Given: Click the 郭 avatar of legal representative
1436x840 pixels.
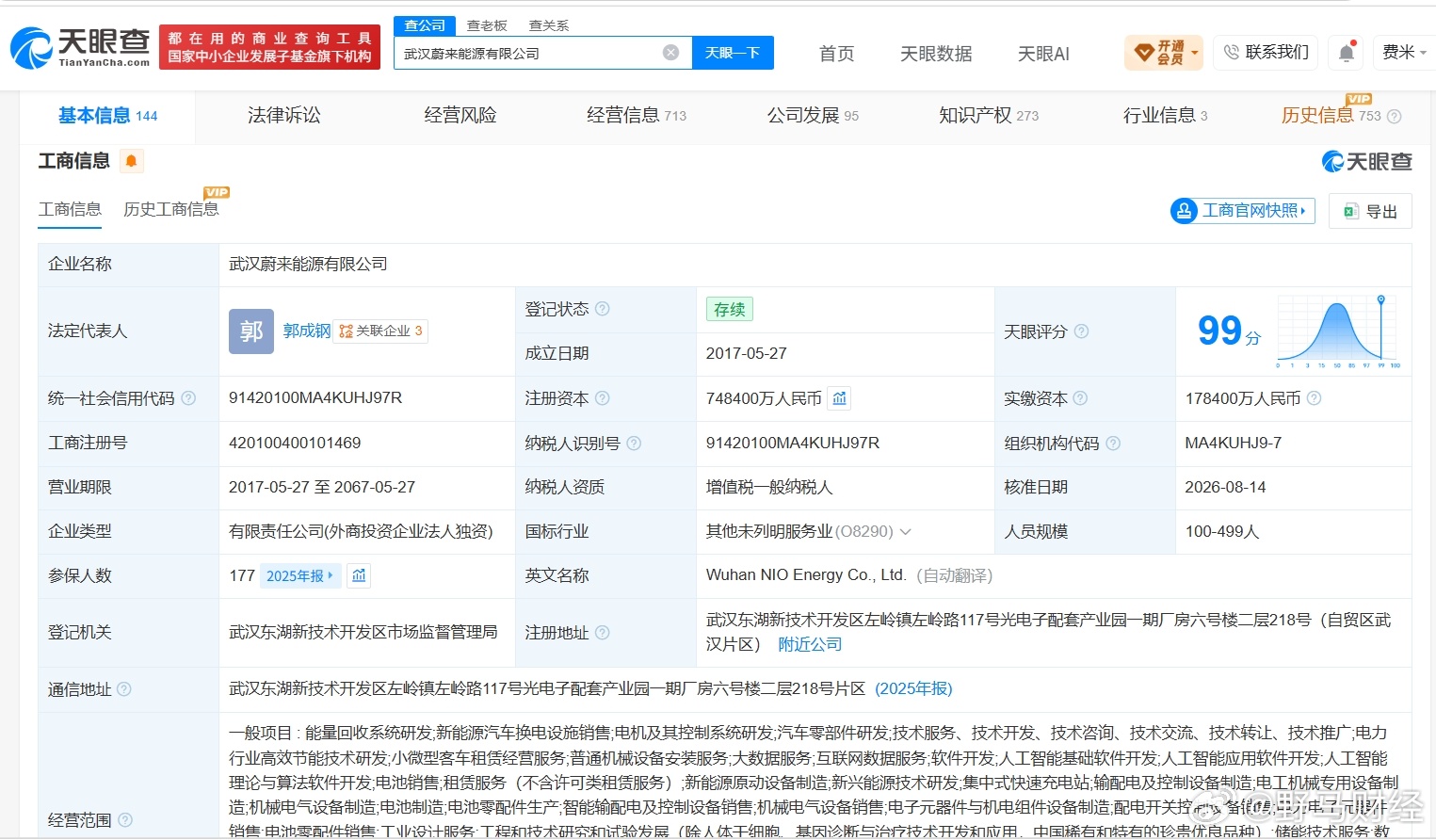Looking at the screenshot, I should 251,331.
